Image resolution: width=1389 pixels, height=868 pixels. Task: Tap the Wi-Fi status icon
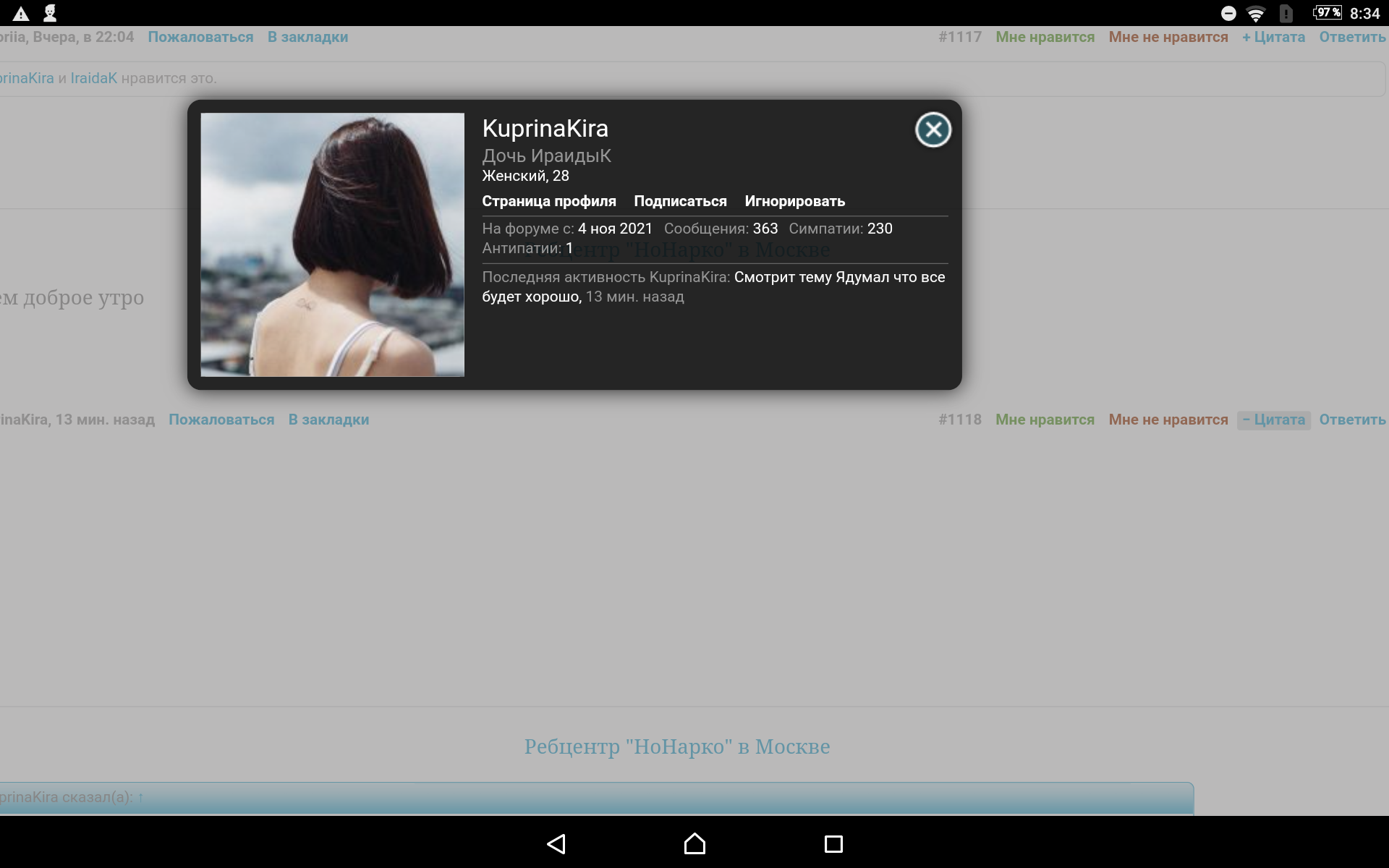click(1256, 14)
